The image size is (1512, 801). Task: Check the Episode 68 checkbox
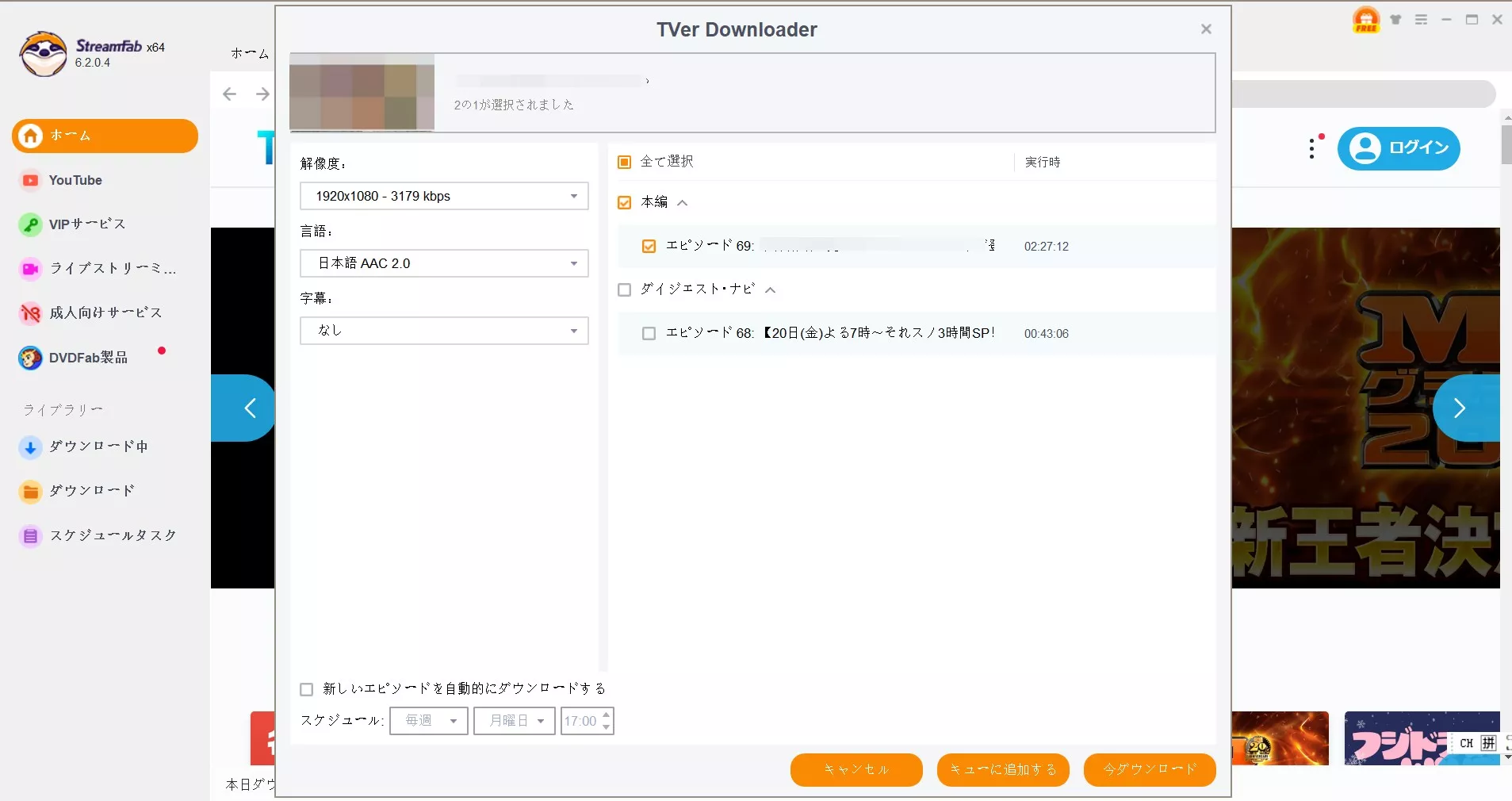click(649, 334)
